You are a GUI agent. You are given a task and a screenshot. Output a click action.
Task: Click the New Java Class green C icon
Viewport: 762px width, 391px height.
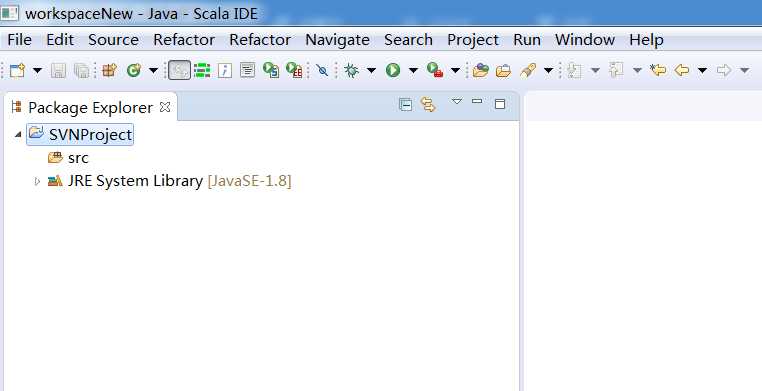[133, 70]
